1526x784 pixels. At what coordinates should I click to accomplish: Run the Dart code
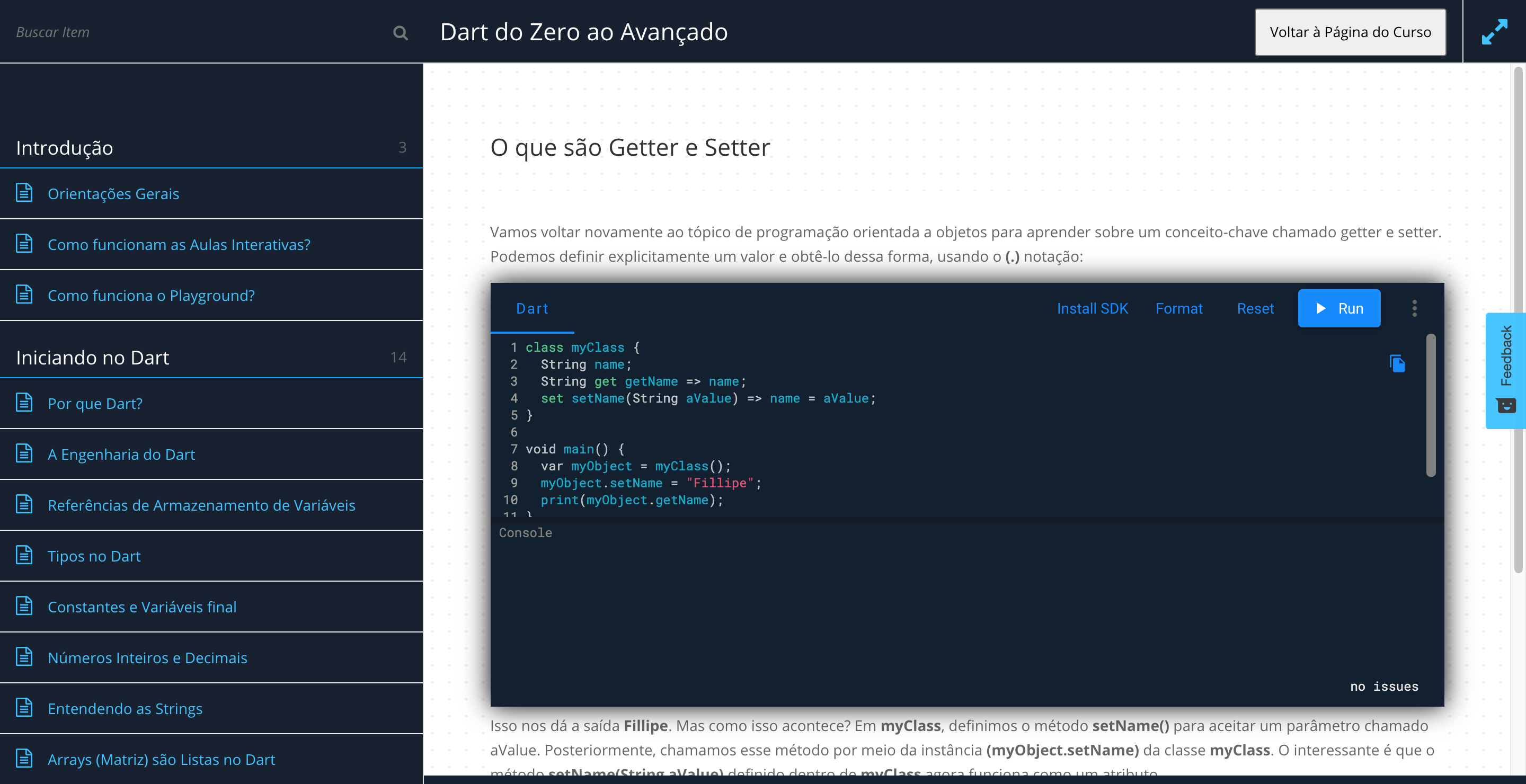click(1339, 308)
